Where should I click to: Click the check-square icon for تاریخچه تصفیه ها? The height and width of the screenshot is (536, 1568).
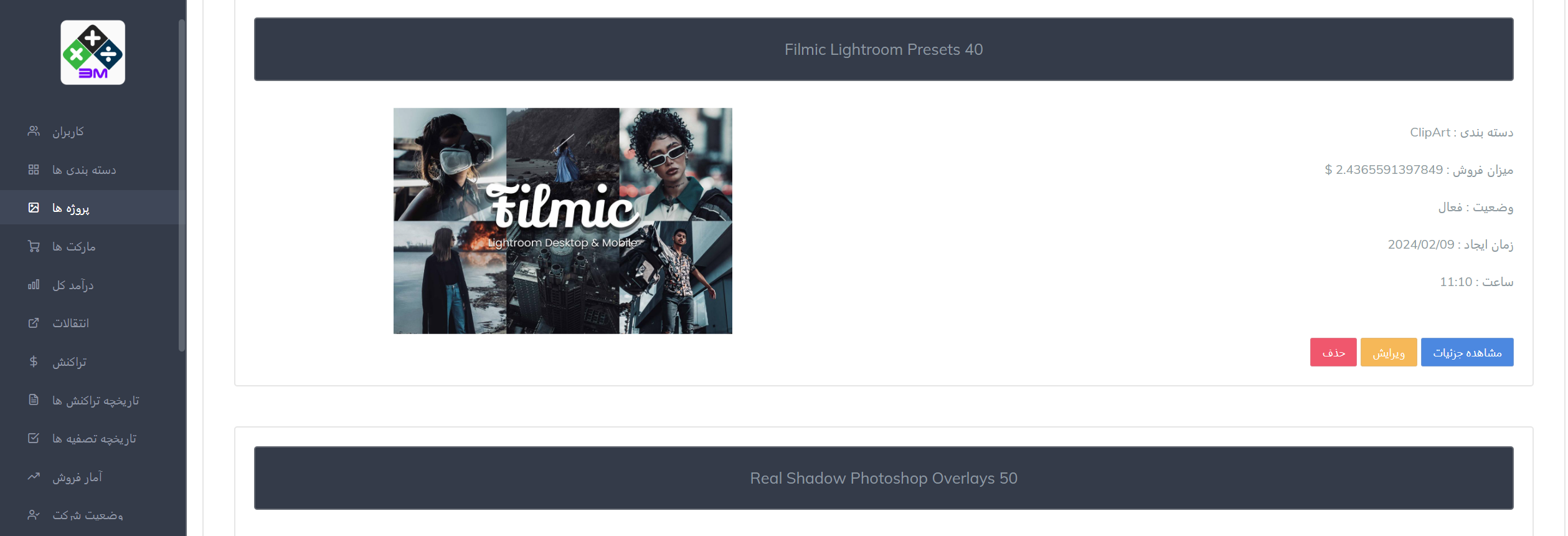pos(34,438)
